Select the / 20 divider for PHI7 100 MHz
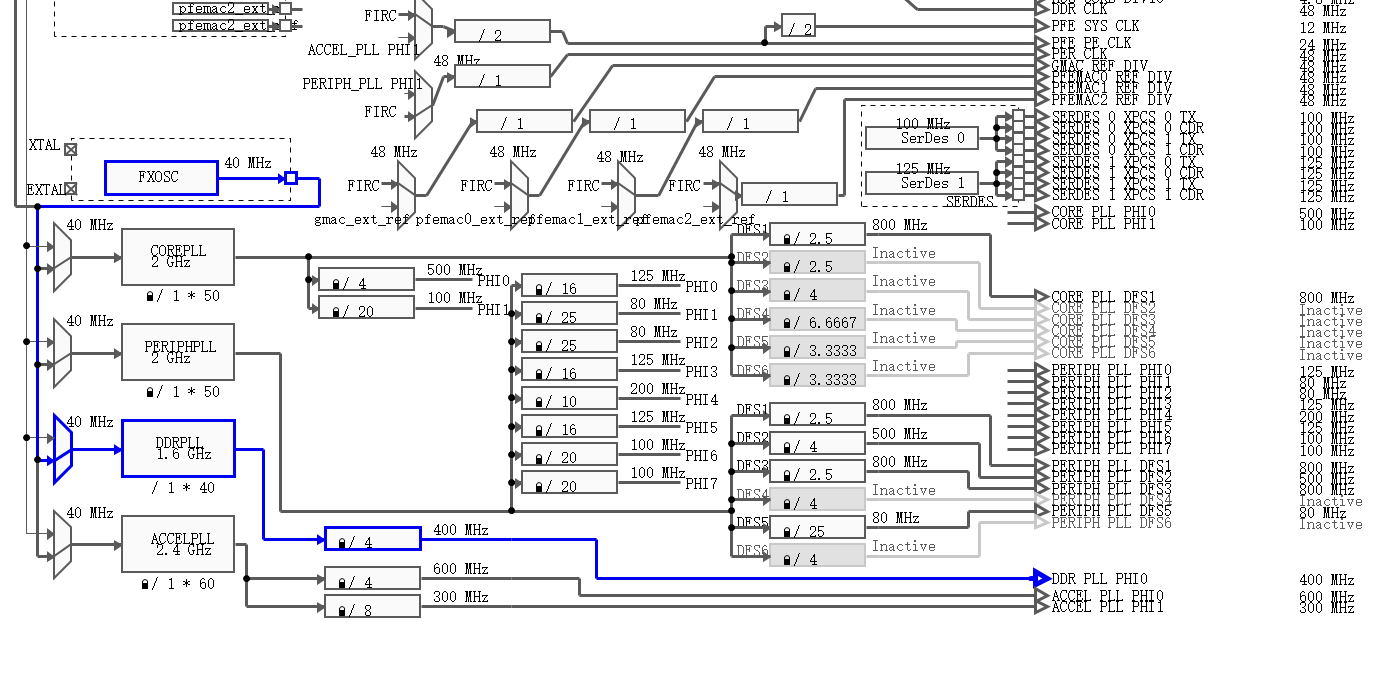 point(569,482)
